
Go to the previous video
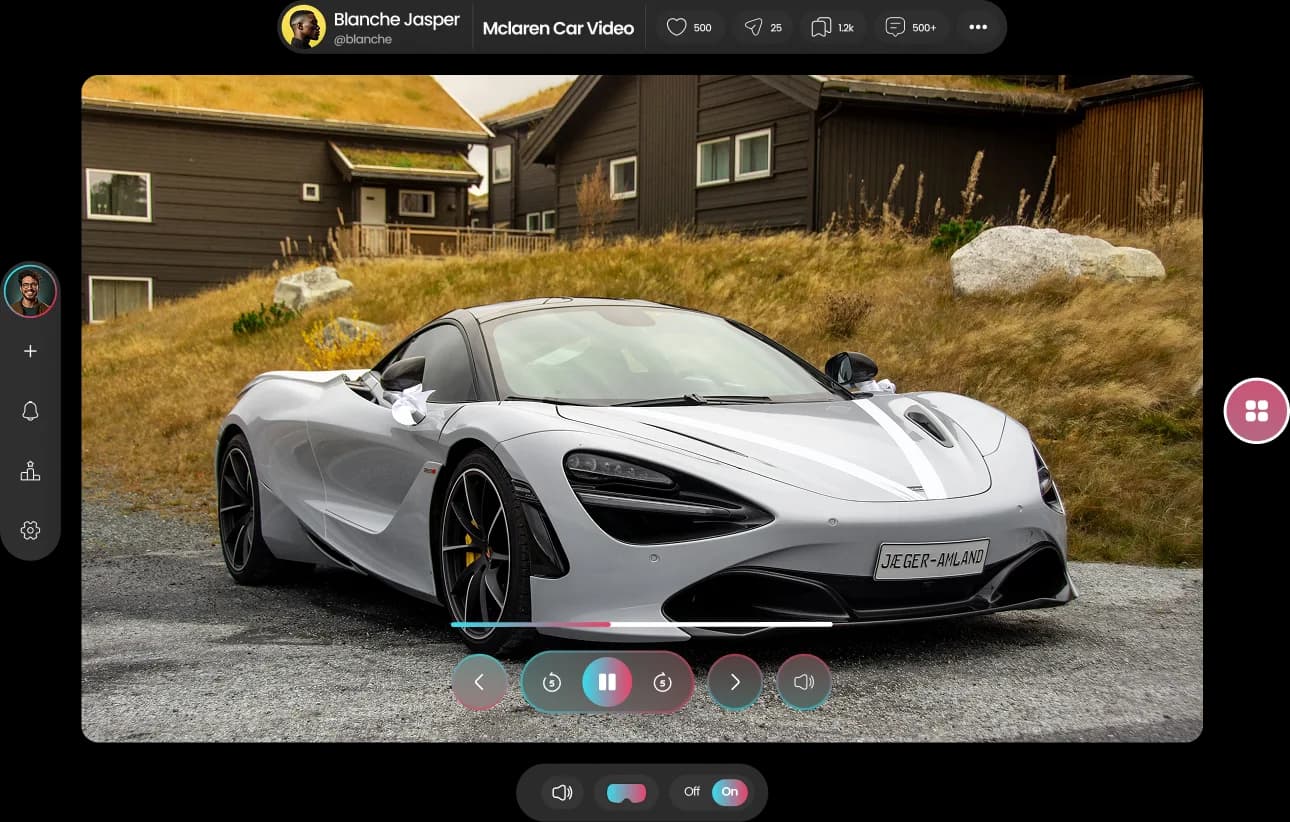click(479, 682)
